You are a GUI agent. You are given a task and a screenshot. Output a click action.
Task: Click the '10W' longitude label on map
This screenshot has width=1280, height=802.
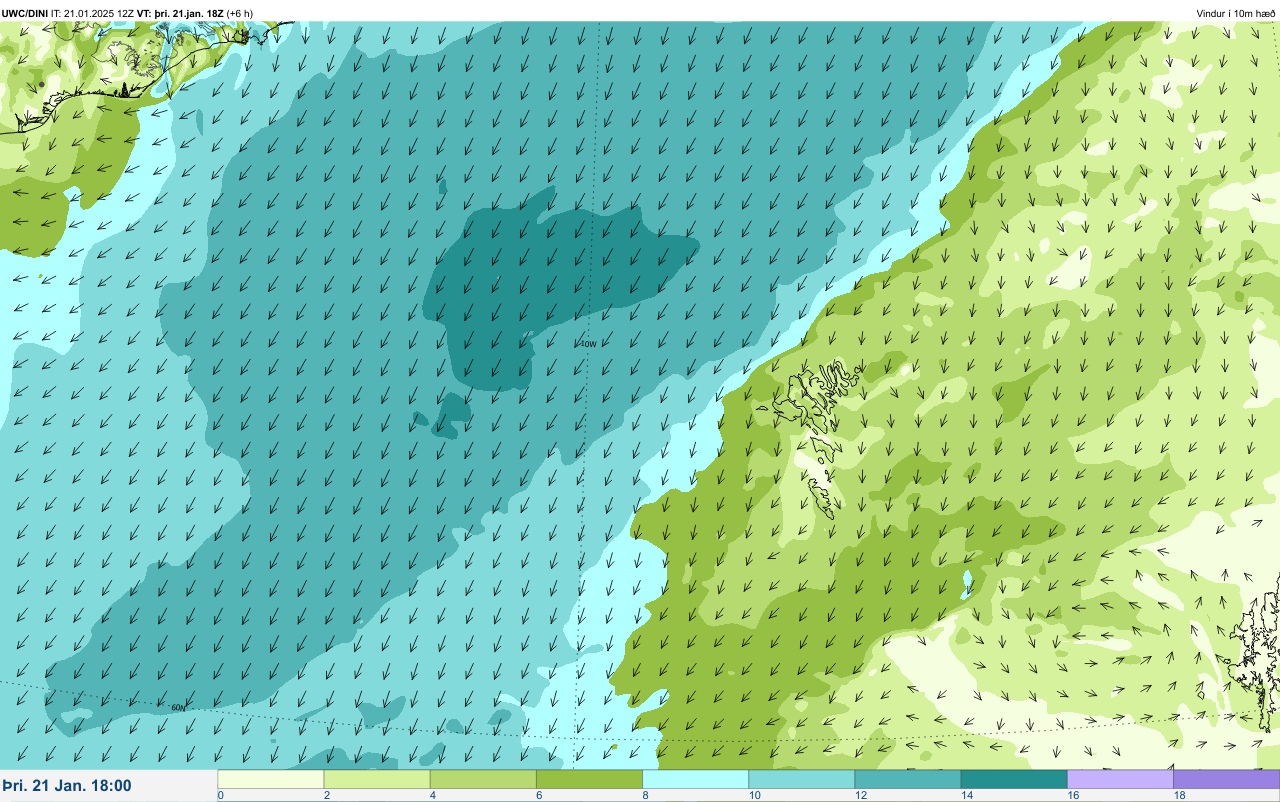coord(588,344)
